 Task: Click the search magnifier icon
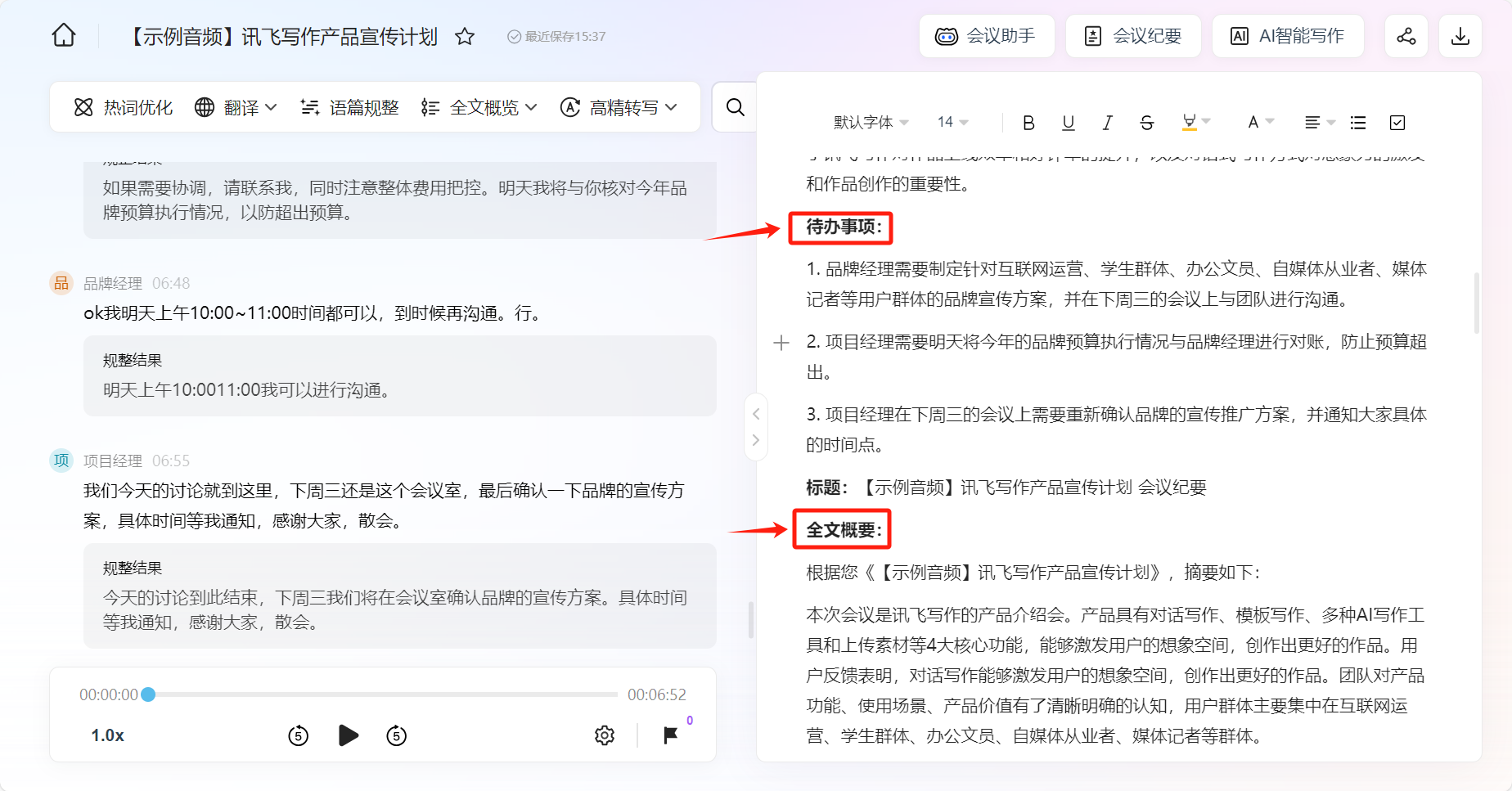click(735, 107)
